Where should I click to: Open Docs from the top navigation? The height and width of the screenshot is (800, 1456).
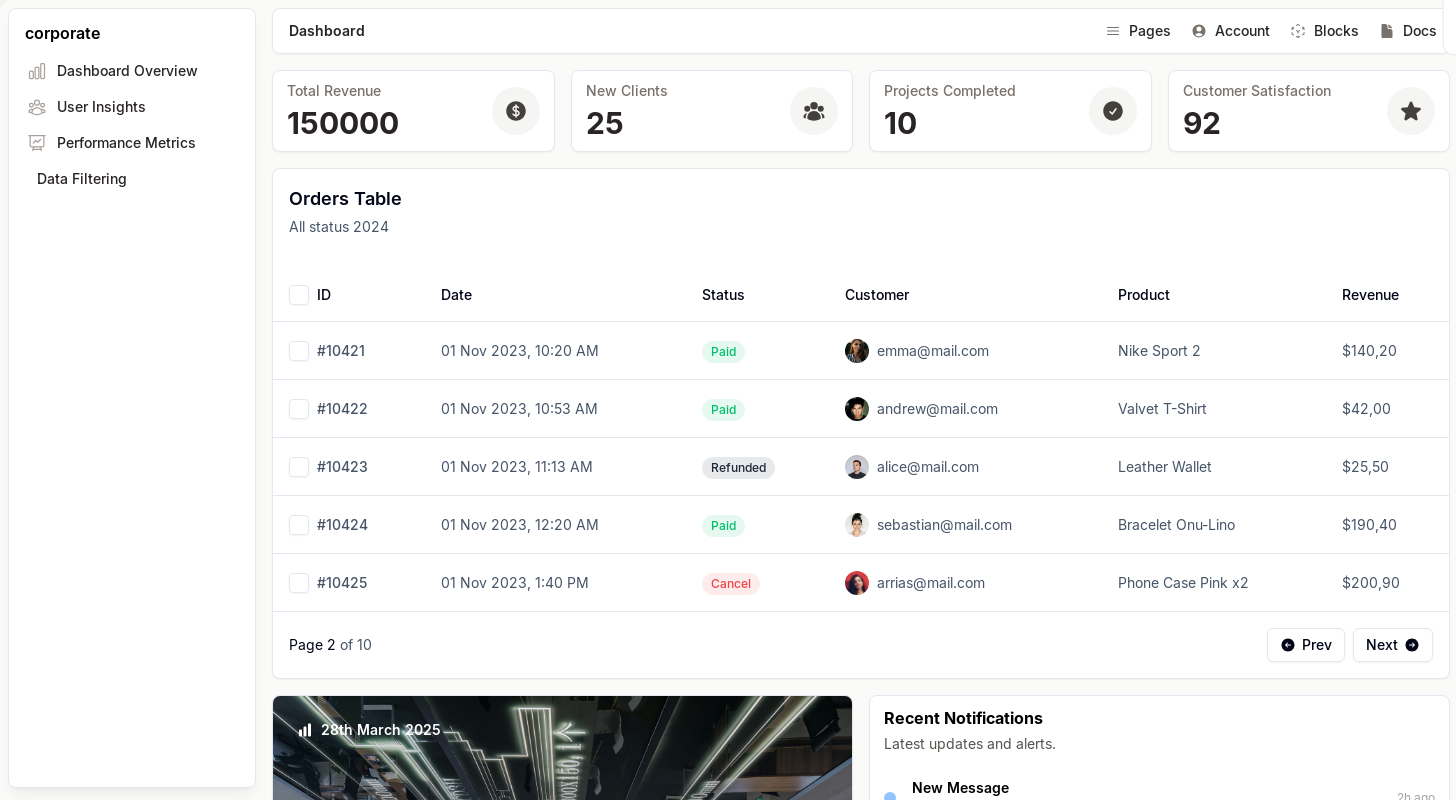pos(1408,31)
